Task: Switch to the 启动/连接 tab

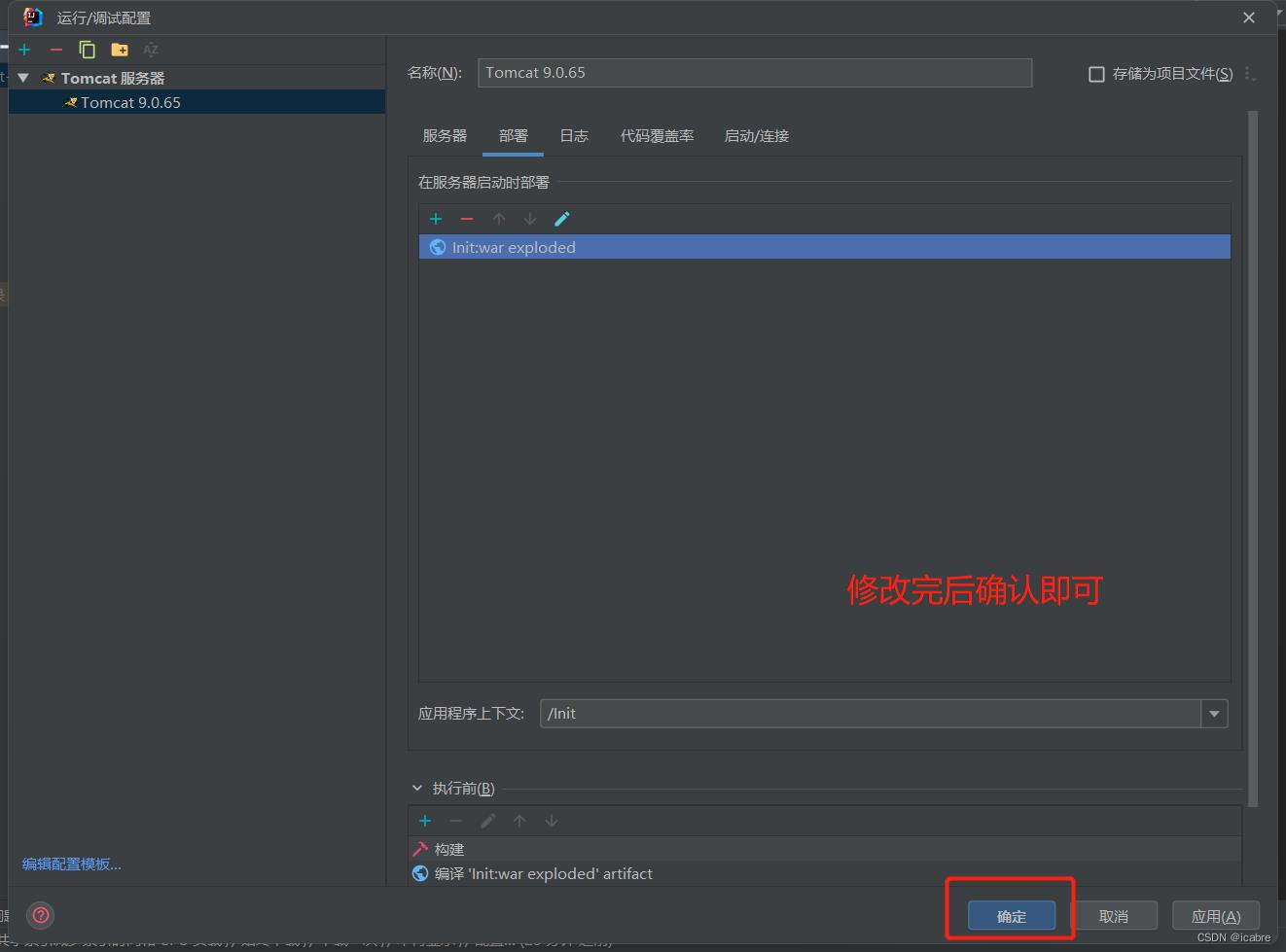Action: [756, 136]
